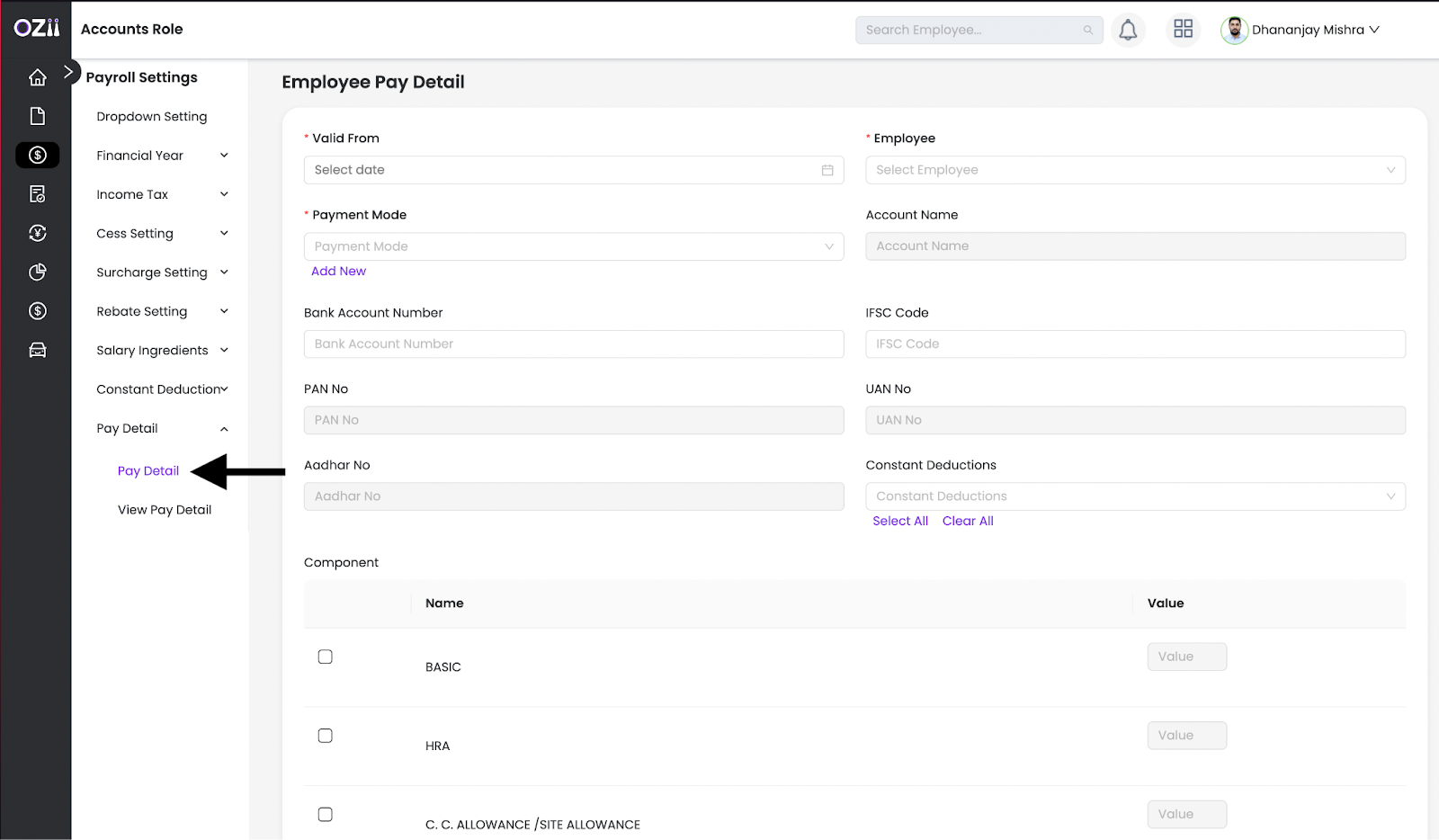
Task: Click the Add New link
Action: pyautogui.click(x=338, y=271)
